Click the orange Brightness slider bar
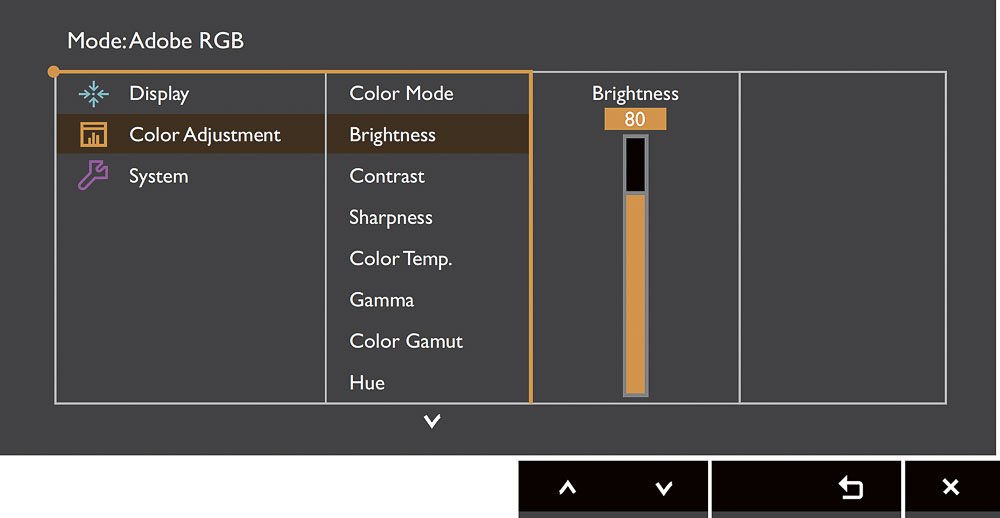1000x518 pixels. click(635, 293)
